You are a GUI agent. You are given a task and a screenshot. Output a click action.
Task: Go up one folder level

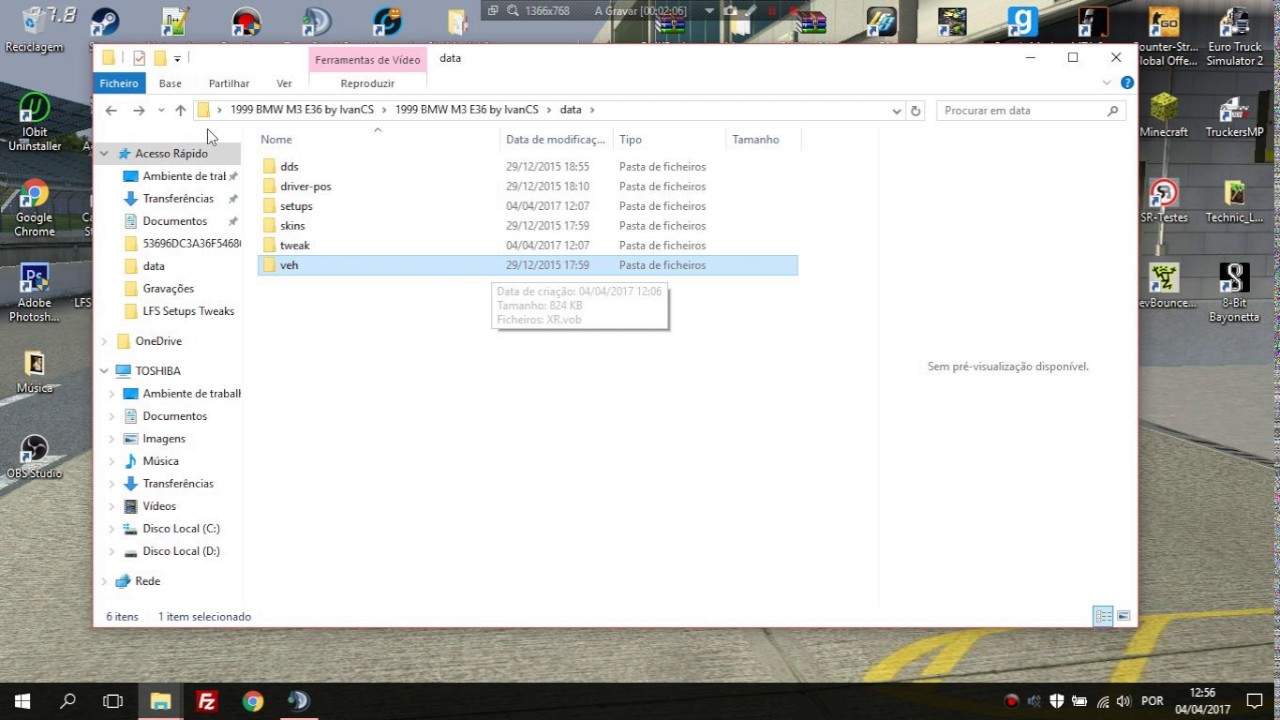pyautogui.click(x=180, y=110)
